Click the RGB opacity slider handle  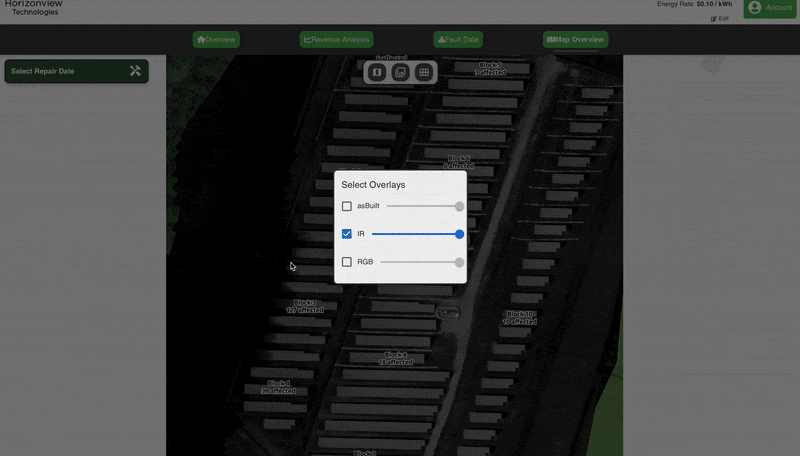click(459, 262)
